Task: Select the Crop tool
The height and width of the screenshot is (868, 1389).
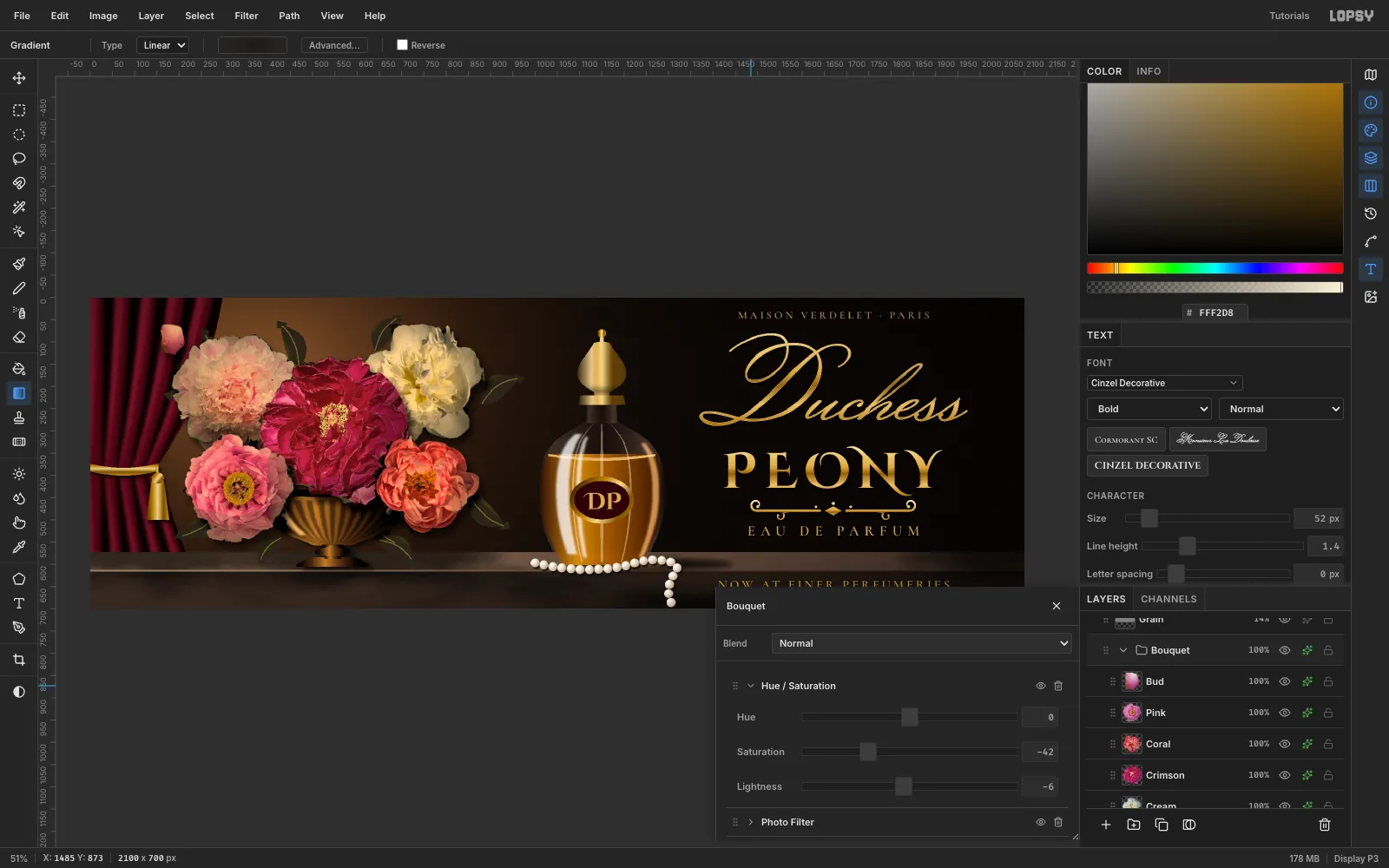Action: pos(19,660)
